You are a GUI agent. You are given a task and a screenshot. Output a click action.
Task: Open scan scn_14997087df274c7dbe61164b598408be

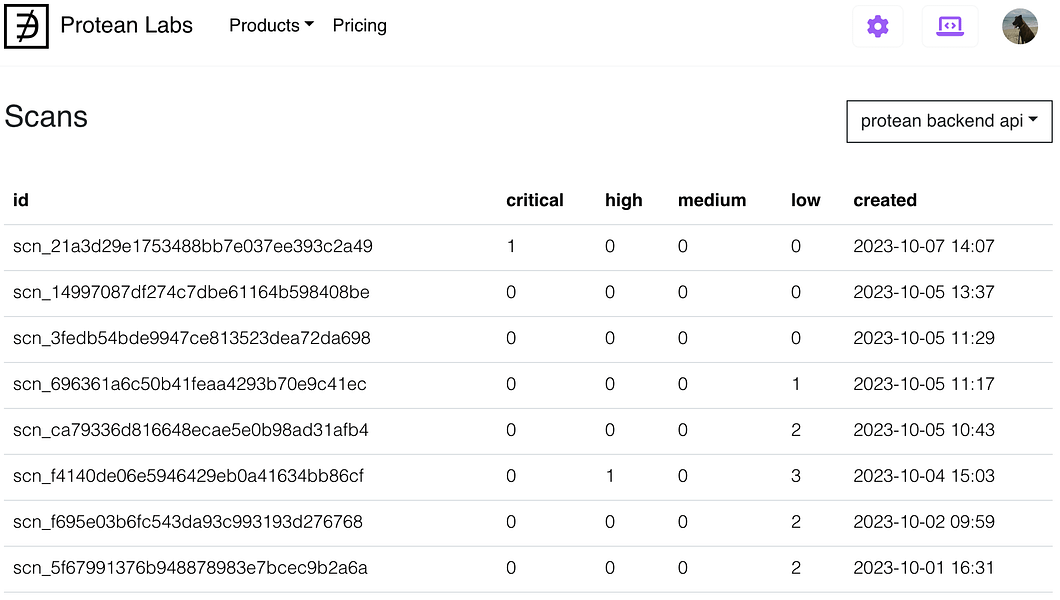point(191,292)
